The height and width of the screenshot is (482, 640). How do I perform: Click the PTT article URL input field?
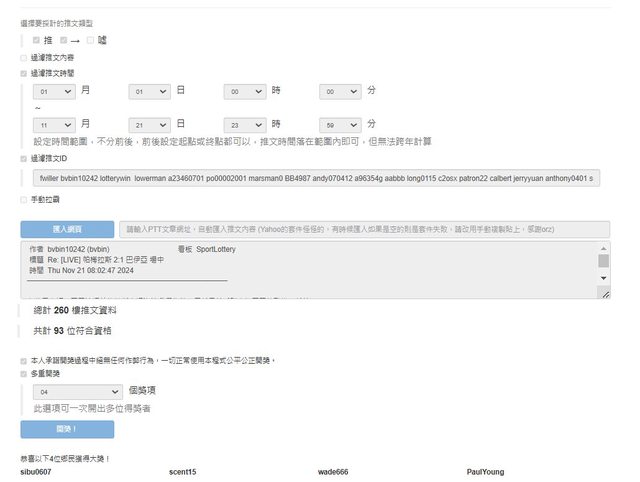coord(363,229)
